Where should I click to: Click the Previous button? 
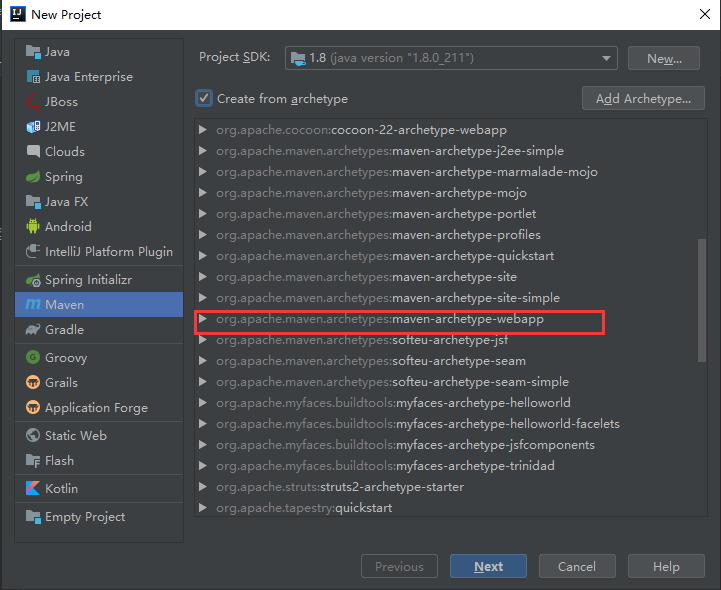point(399,566)
